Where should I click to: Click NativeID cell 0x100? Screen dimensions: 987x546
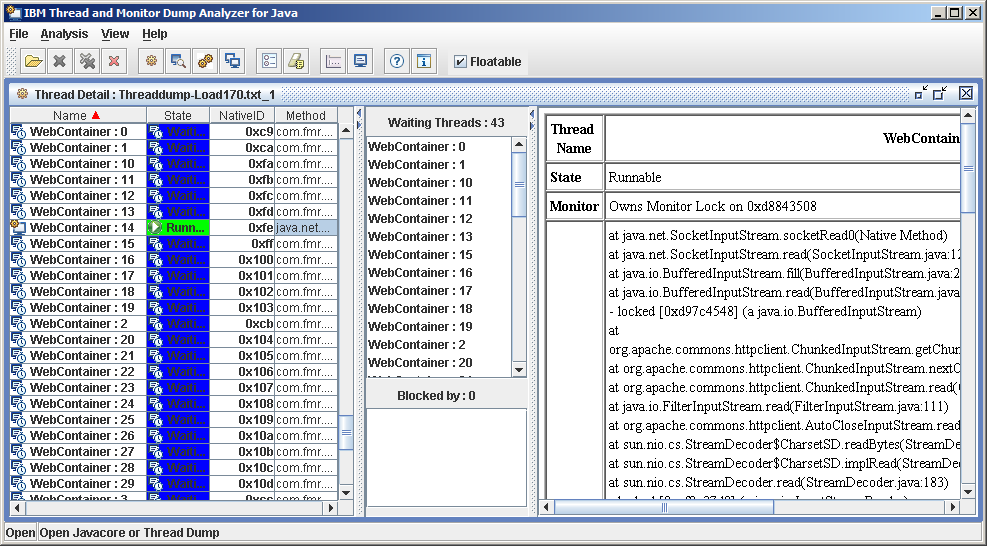[x=242, y=259]
